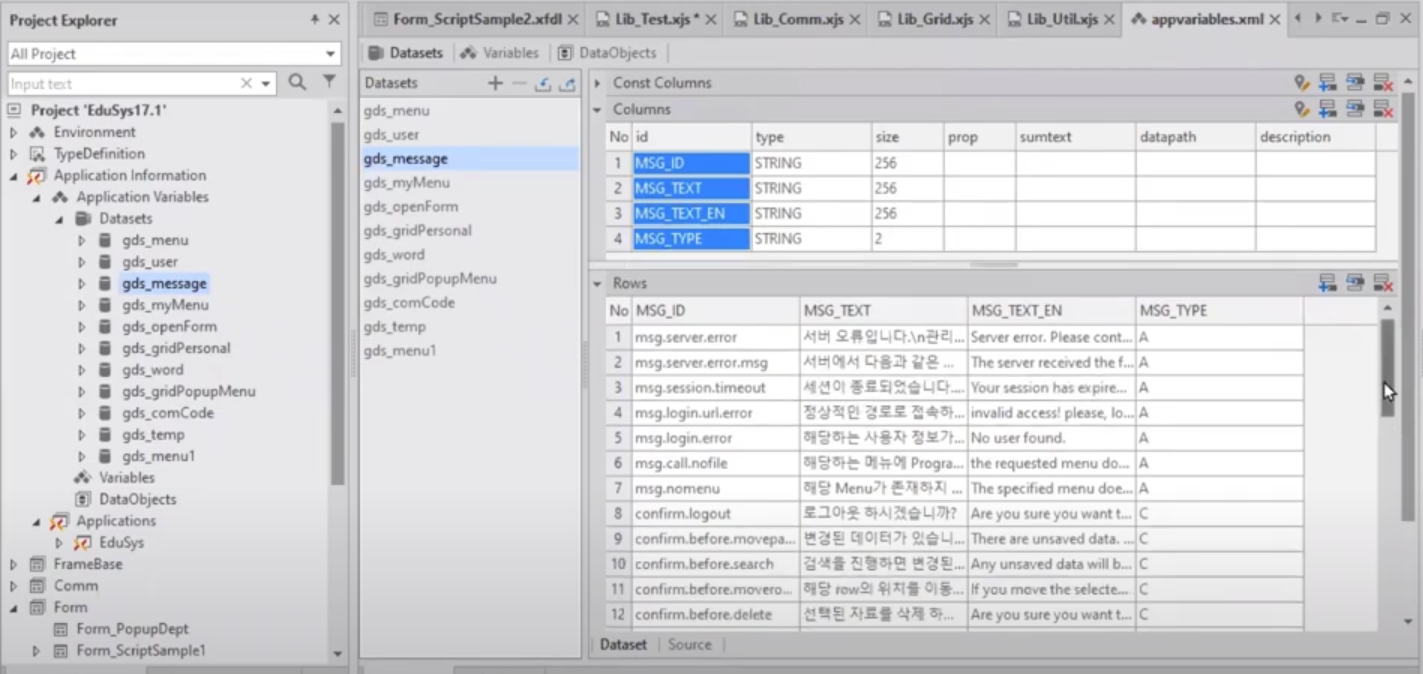The width and height of the screenshot is (1423, 674).
Task: Insert a row in Rows section
Action: 1355,283
